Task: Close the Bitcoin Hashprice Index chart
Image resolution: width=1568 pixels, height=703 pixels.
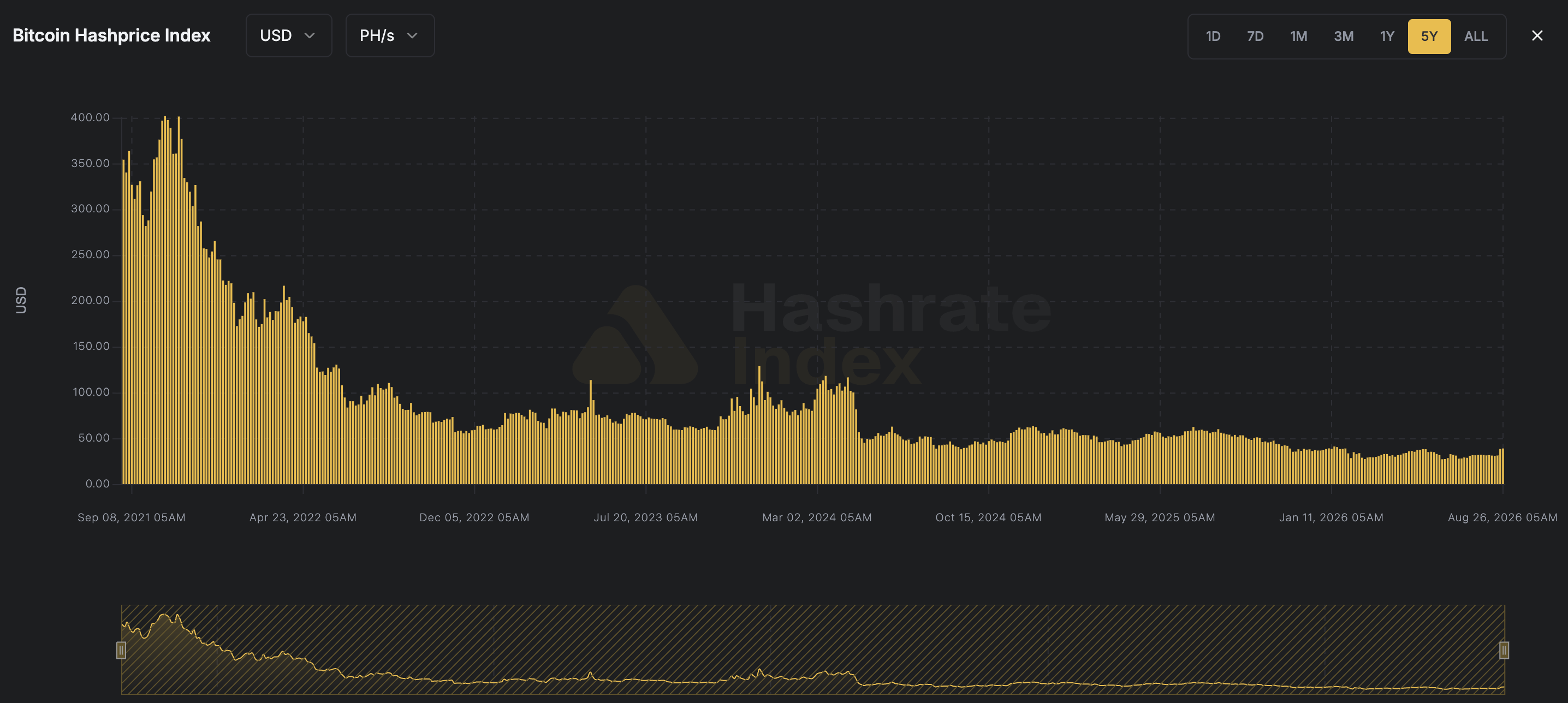Action: [1537, 36]
